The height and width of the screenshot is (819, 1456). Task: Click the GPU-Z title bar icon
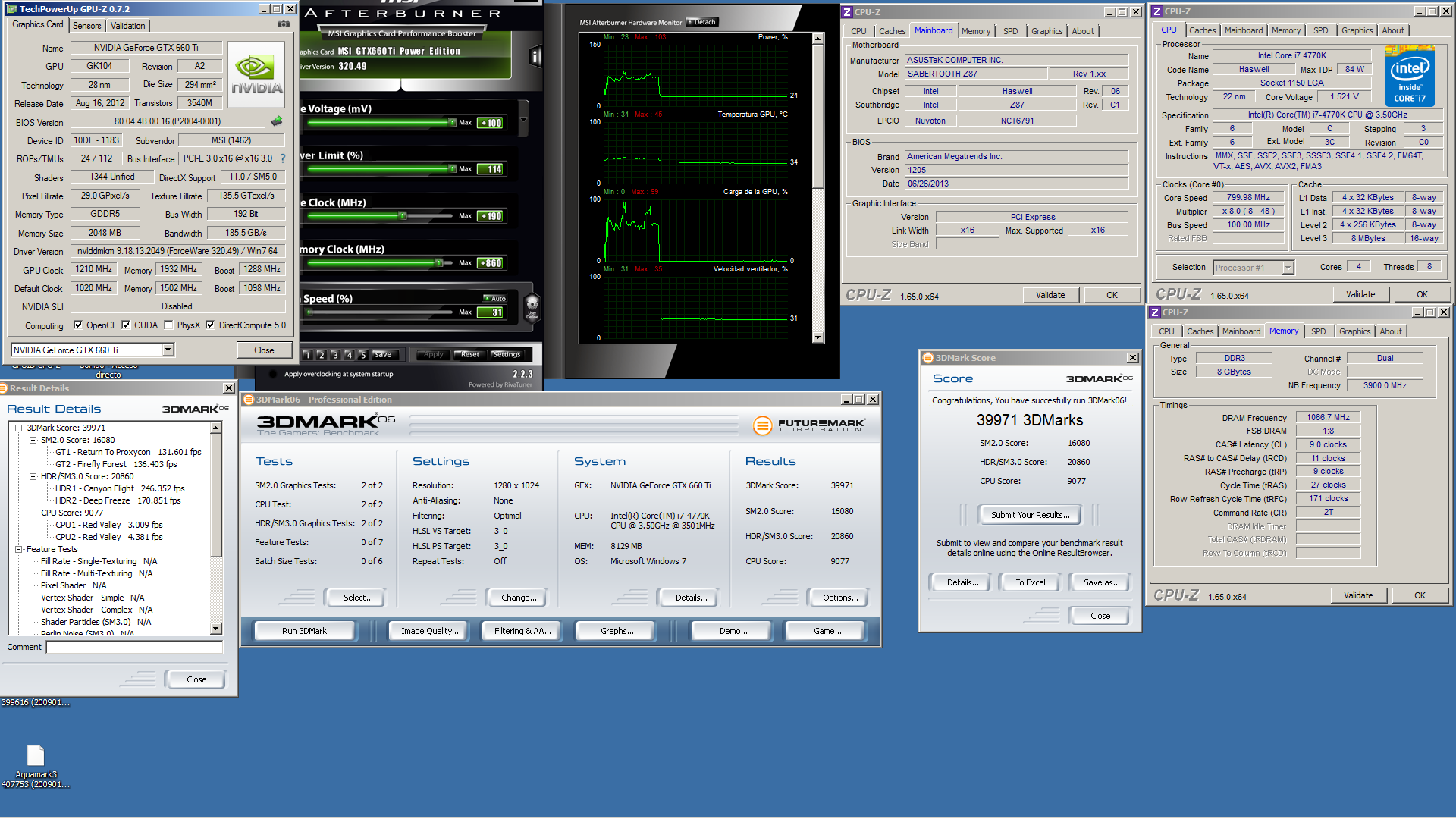point(11,9)
